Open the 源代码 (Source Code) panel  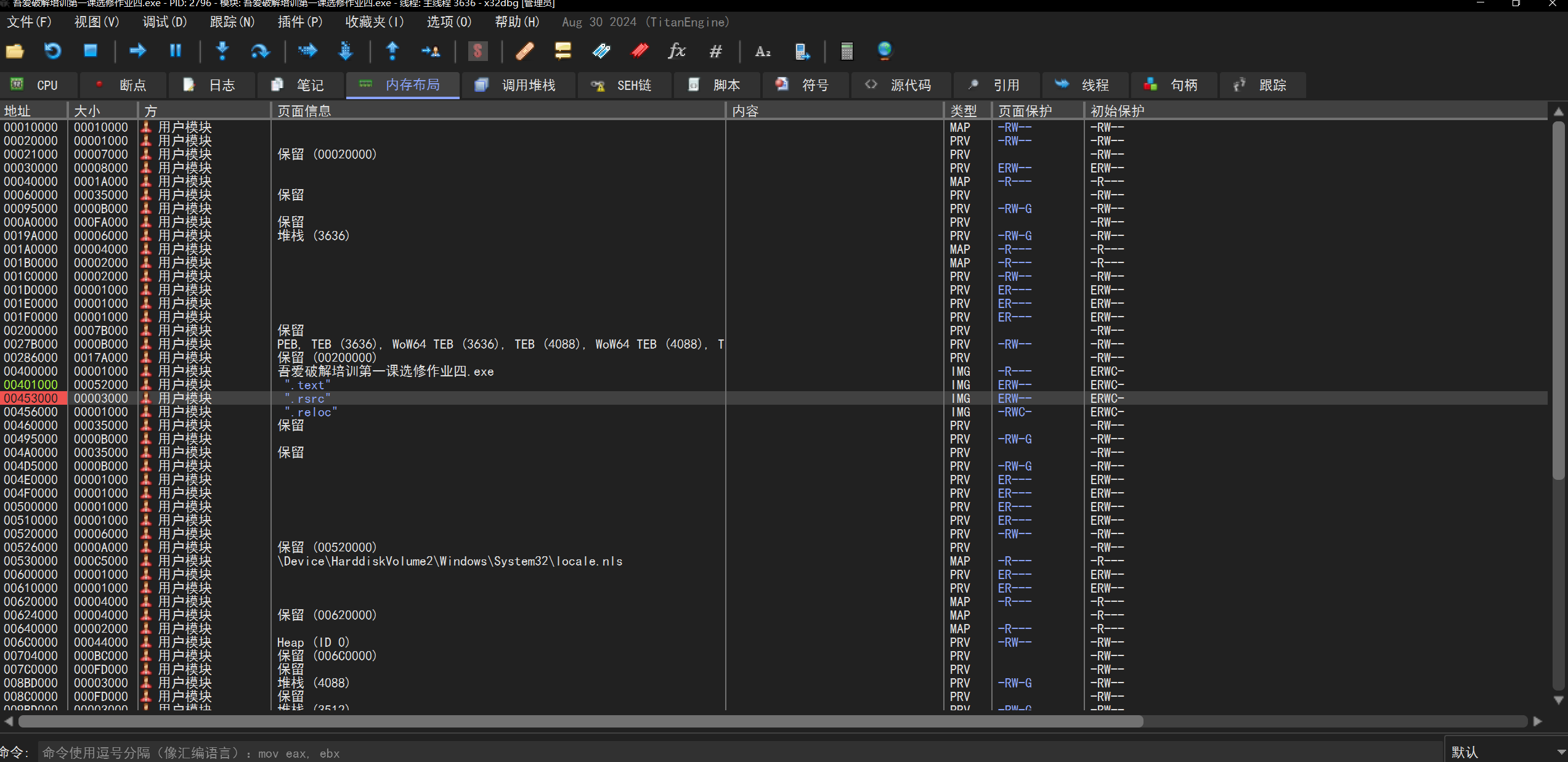pos(902,85)
